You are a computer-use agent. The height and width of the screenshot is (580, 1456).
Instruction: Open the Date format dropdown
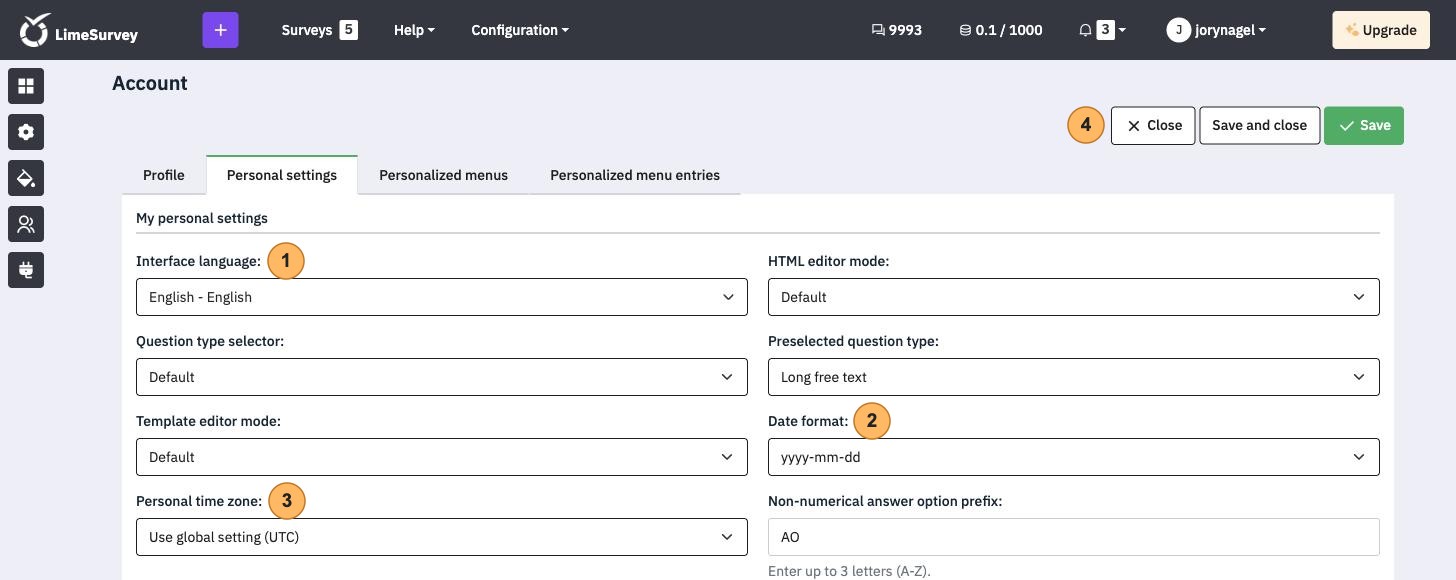(x=1074, y=457)
